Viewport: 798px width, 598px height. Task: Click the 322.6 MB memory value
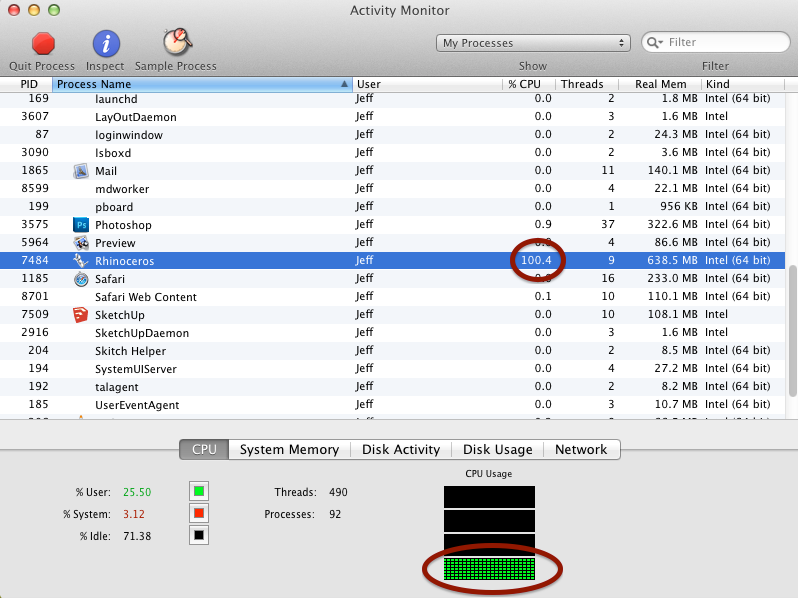(x=672, y=224)
